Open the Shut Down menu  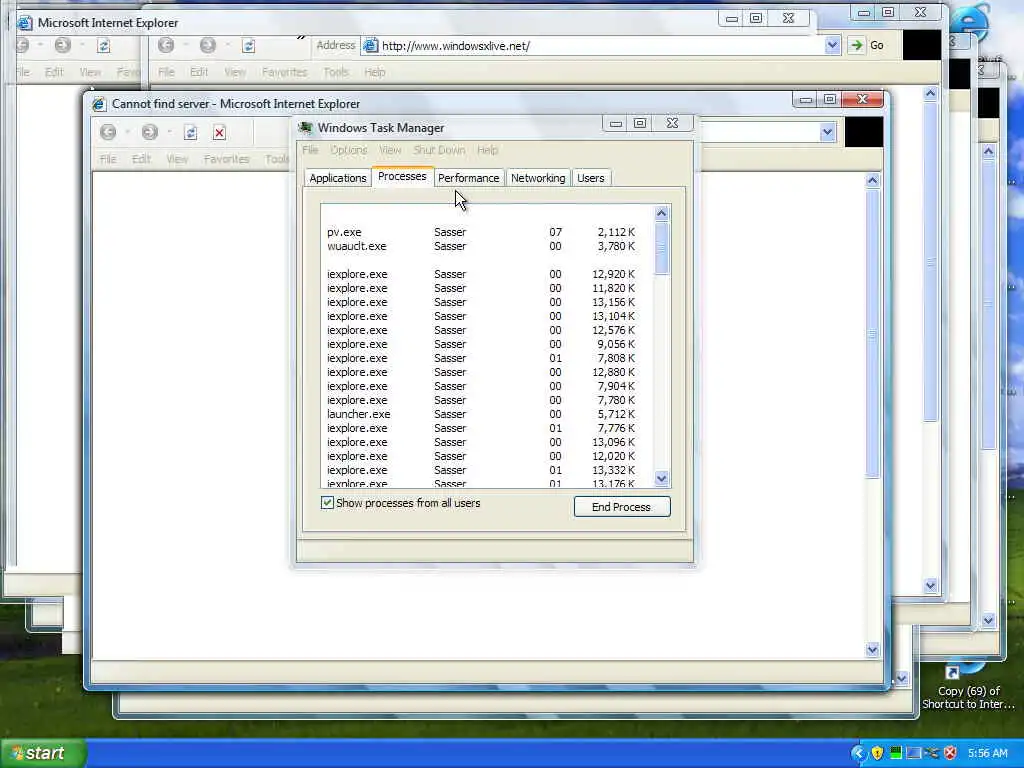(439, 150)
